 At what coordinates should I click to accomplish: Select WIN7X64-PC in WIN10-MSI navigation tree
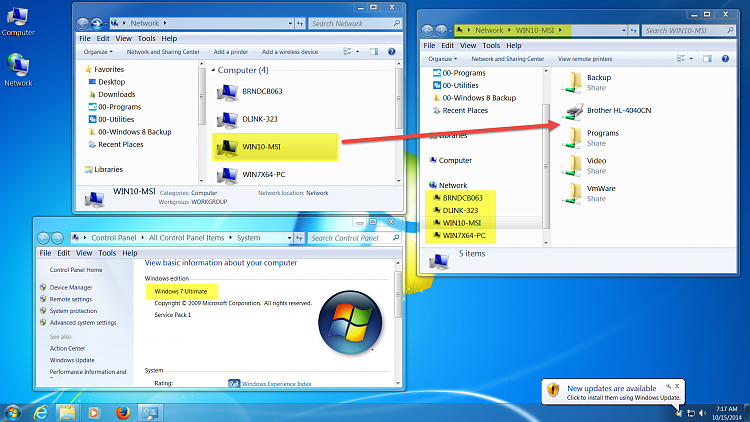pyautogui.click(x=464, y=235)
